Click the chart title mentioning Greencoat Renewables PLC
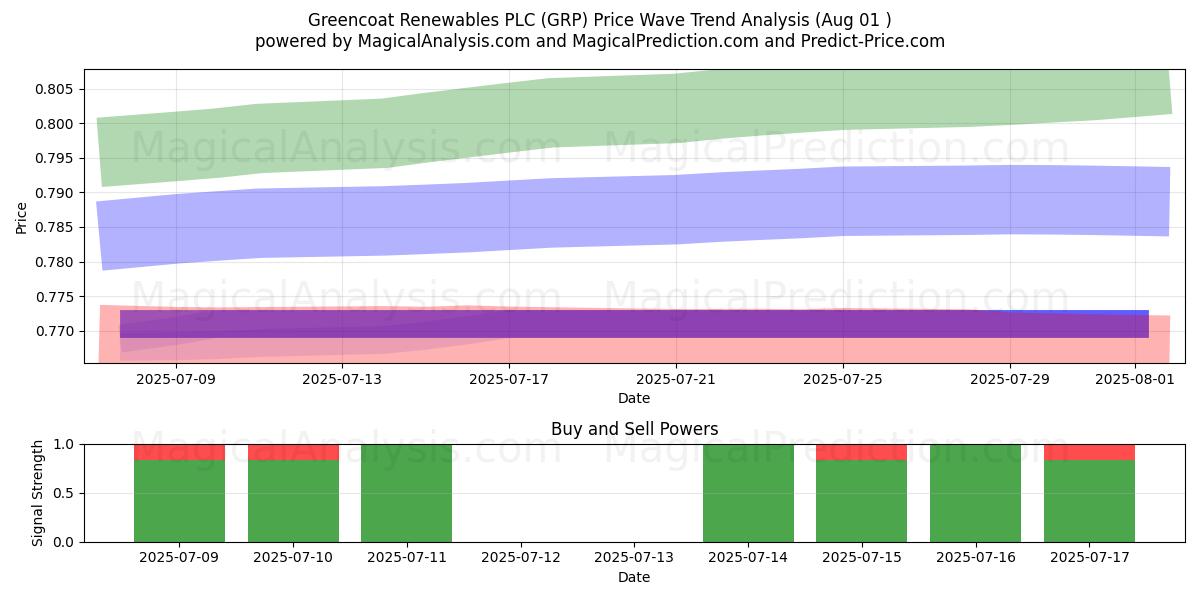This screenshot has width=1200, height=600. pos(600,20)
